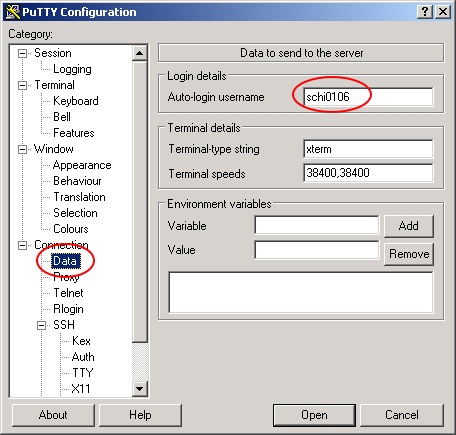Open the Auth category under SSH

click(83, 357)
